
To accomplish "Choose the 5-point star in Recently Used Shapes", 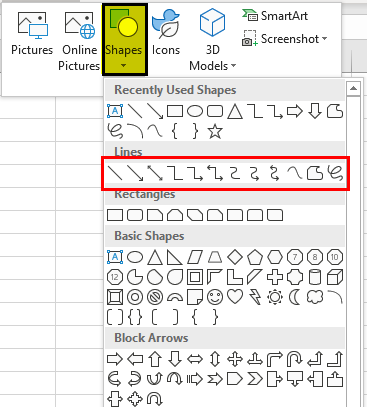I will pos(215,131).
